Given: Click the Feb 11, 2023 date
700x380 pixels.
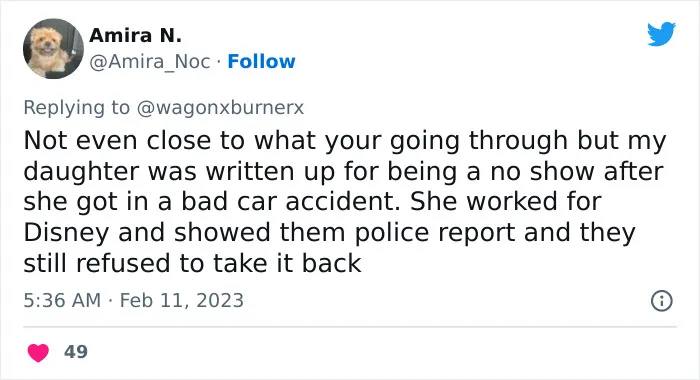Looking at the screenshot, I should [x=182, y=300].
